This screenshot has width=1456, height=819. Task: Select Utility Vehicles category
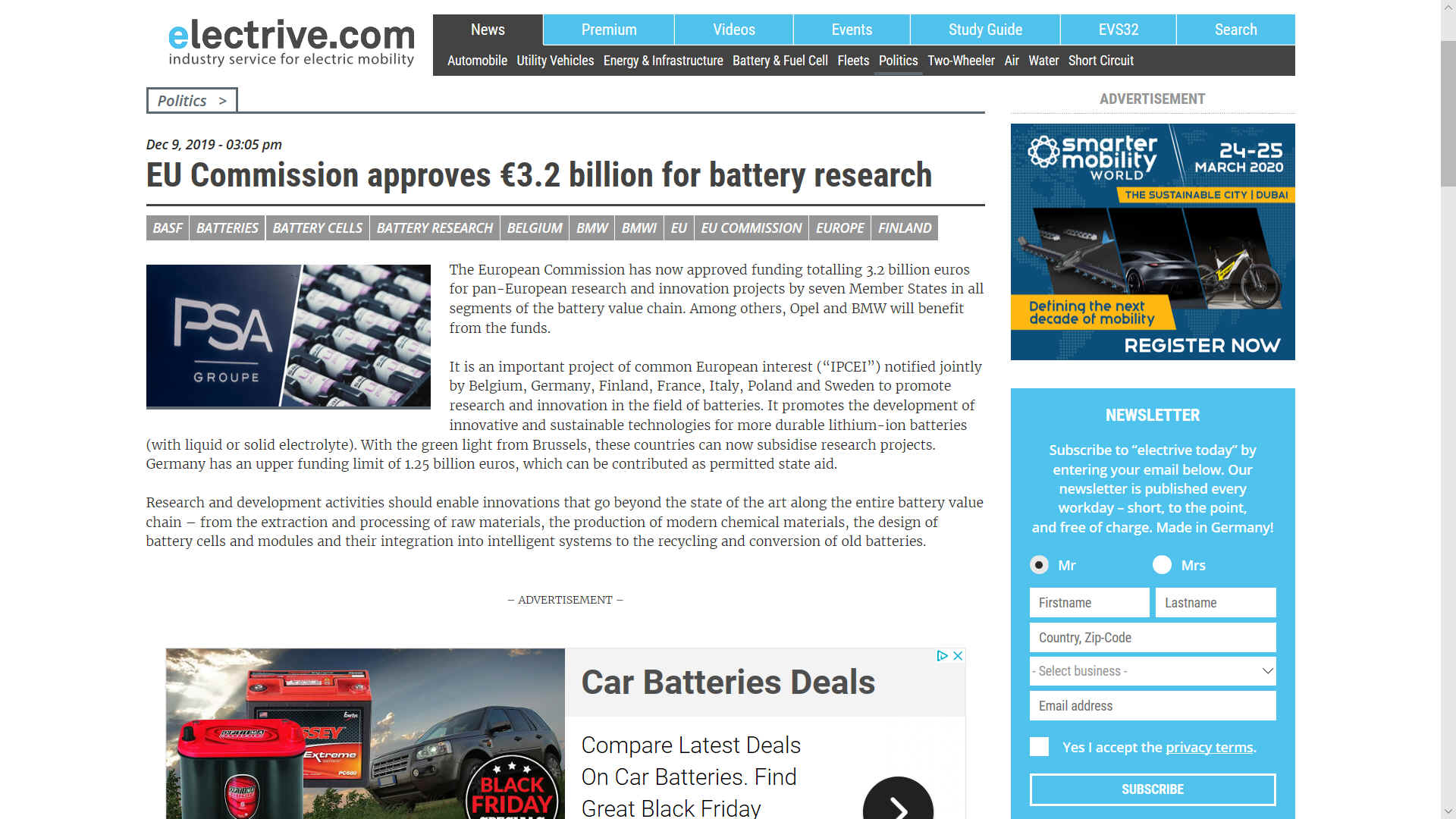tap(555, 61)
